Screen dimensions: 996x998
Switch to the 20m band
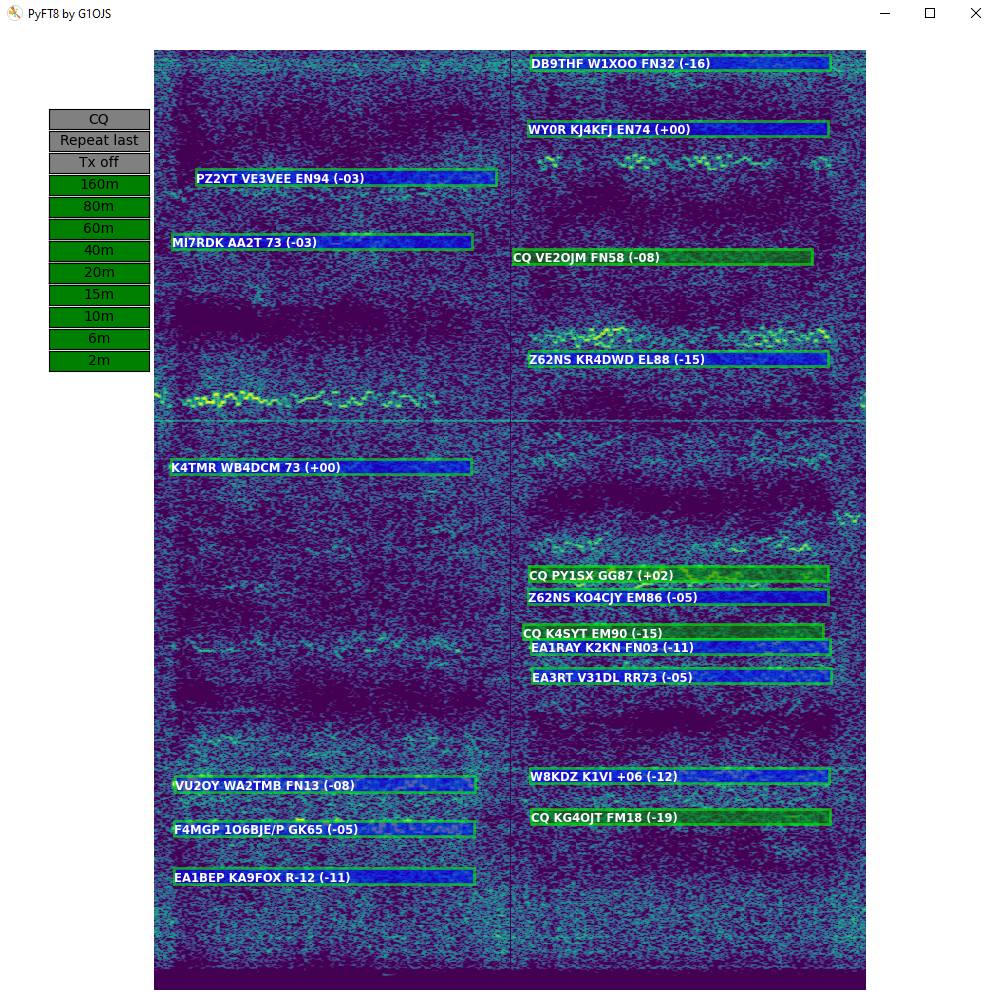click(x=98, y=272)
